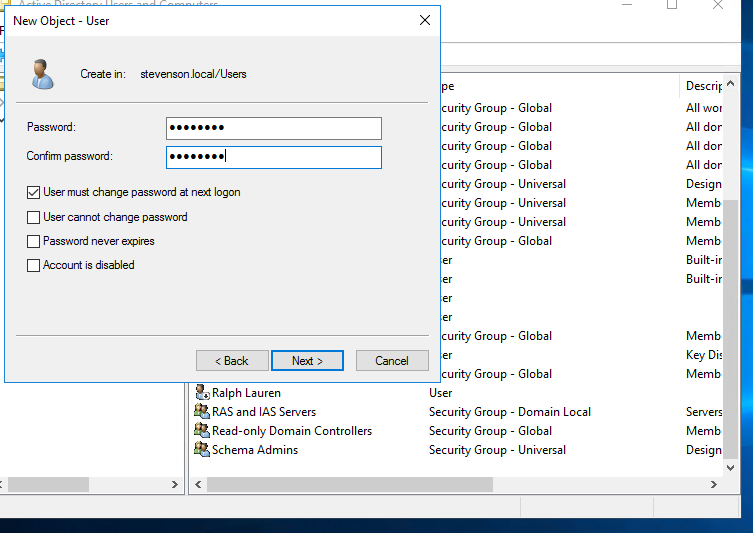Click the Password input field
This screenshot has height=533, width=753.
click(274, 128)
